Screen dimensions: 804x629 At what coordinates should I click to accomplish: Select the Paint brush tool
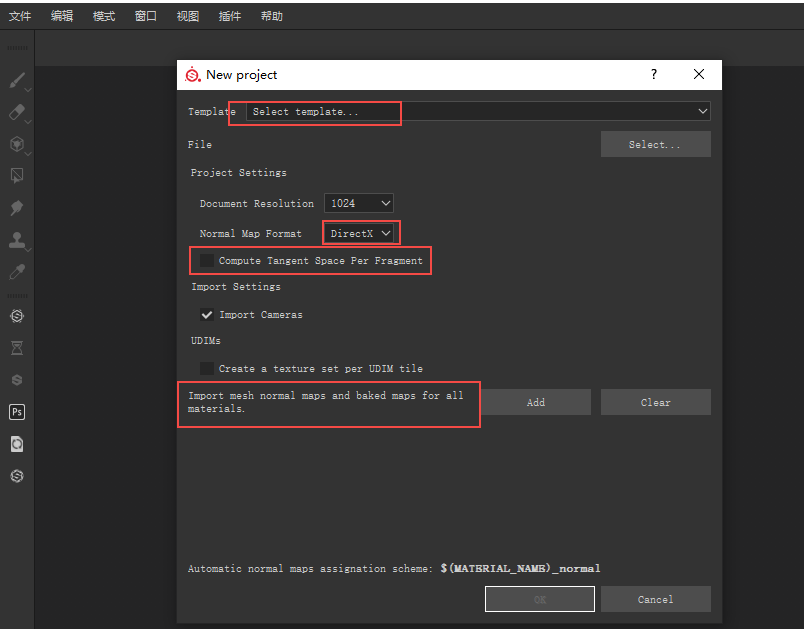[17, 80]
